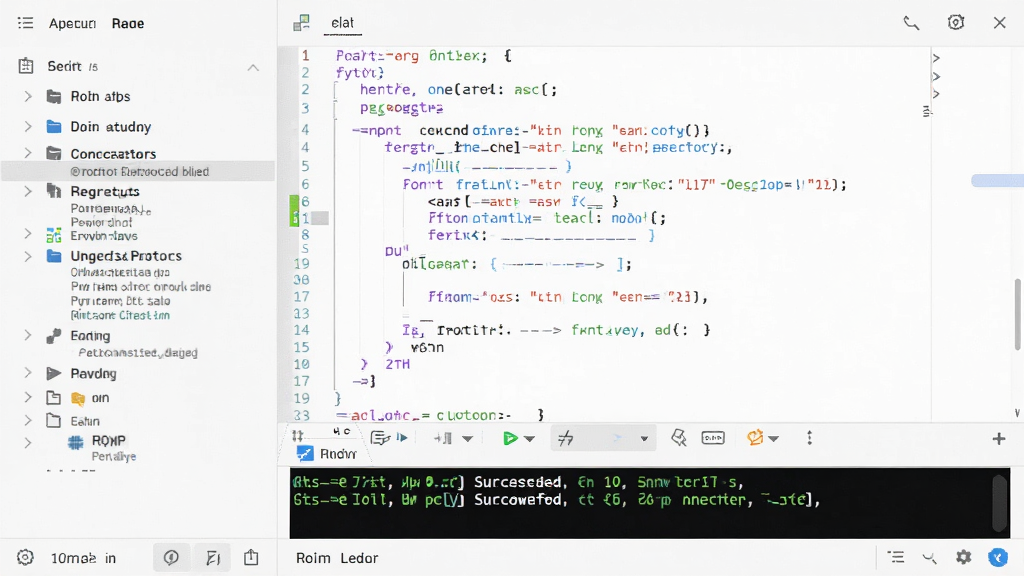Image resolution: width=1024 pixels, height=576 pixels.
Task: Select the Eoding tree item
Action: 90,336
